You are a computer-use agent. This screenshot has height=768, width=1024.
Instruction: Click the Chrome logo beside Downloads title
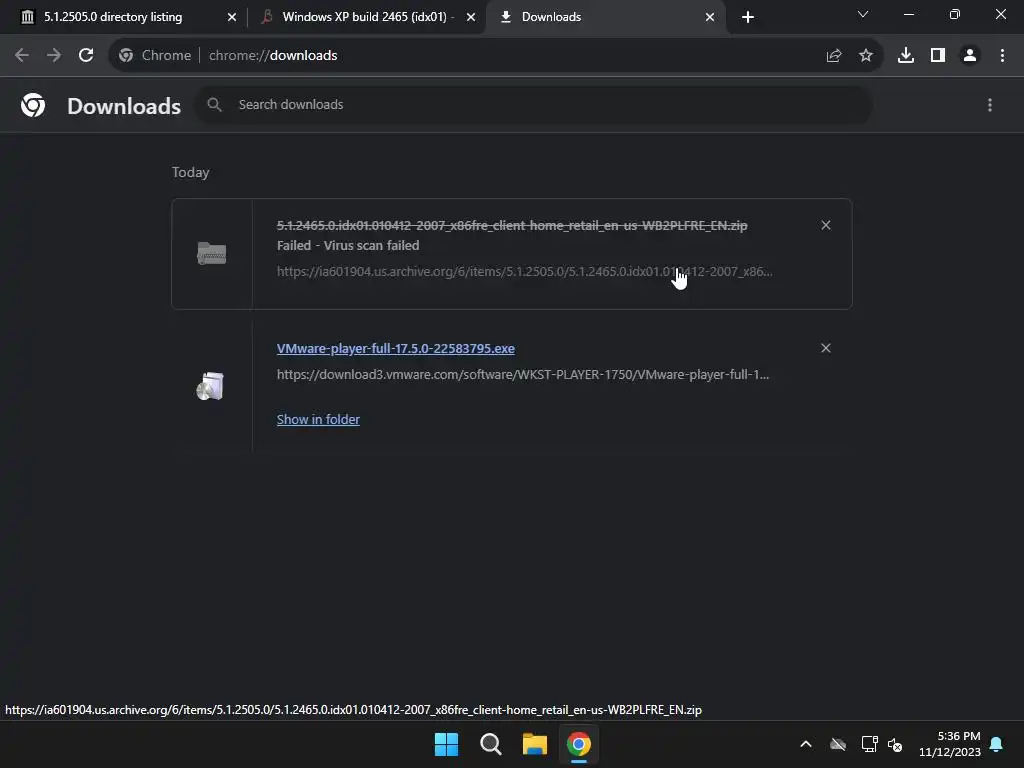pyautogui.click(x=33, y=105)
